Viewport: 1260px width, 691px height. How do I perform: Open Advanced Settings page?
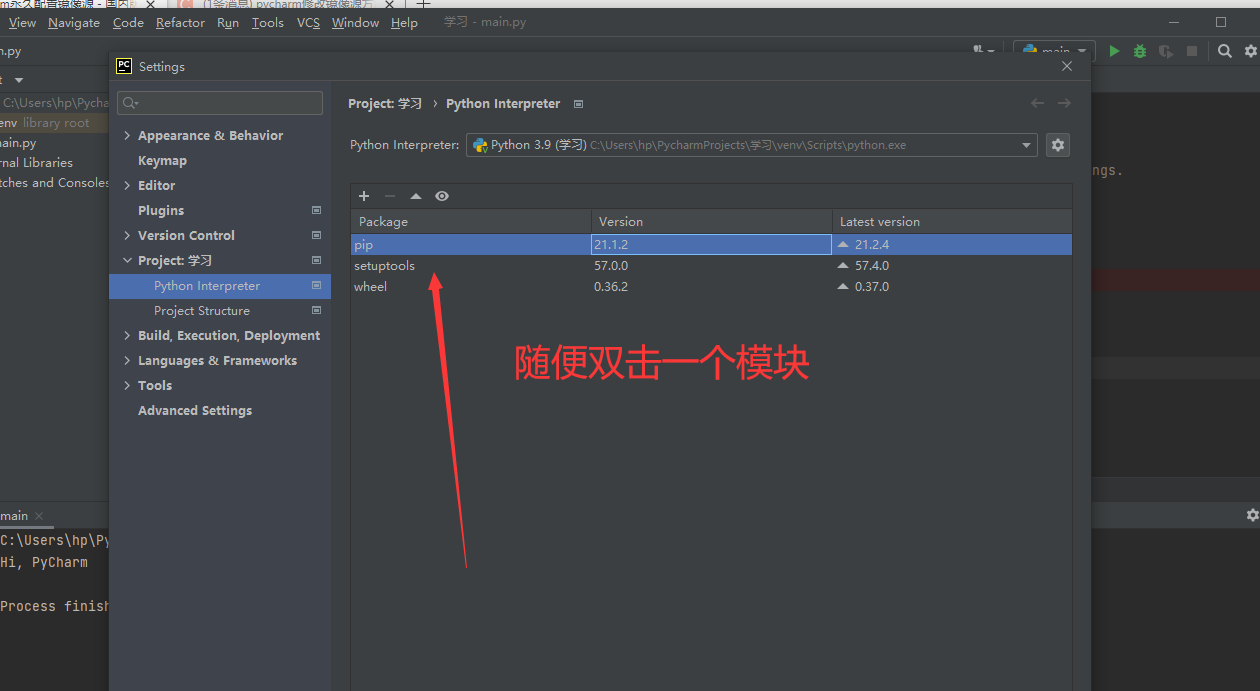point(195,411)
